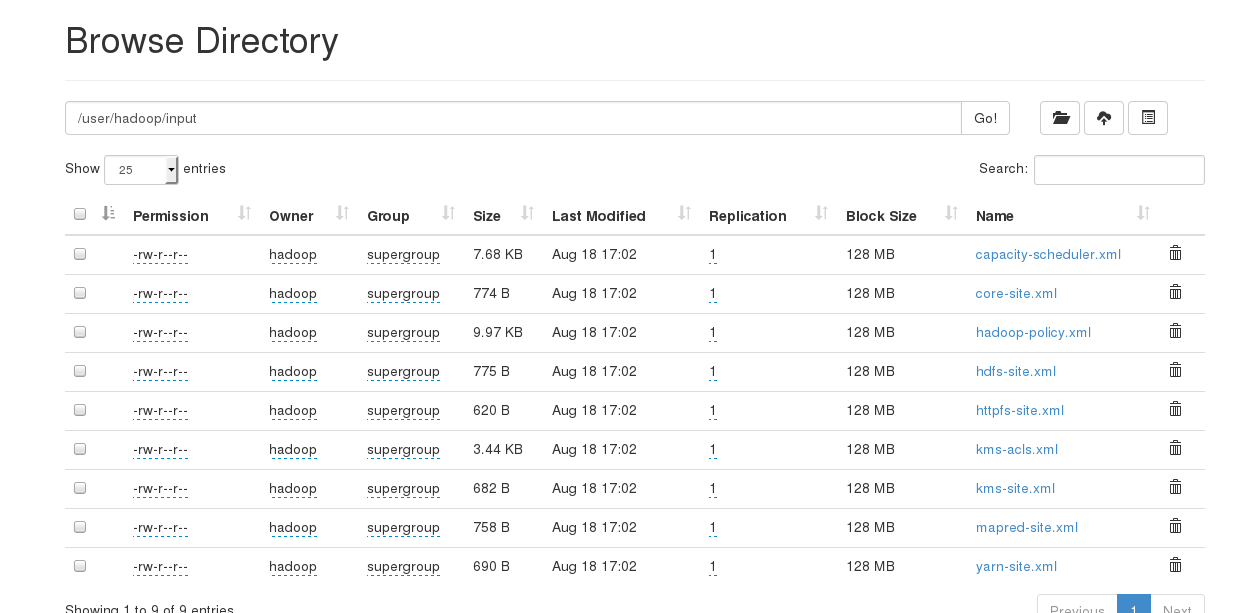
Task: Open hdfs-site.xml file link
Action: pos(1016,371)
